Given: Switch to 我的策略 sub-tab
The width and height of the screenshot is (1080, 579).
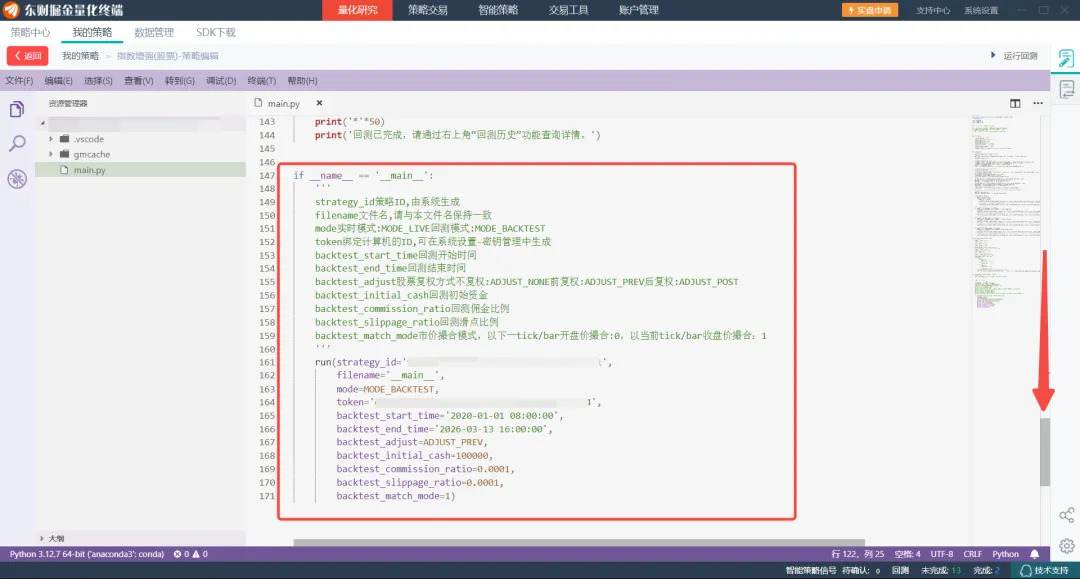Looking at the screenshot, I should 92,32.
